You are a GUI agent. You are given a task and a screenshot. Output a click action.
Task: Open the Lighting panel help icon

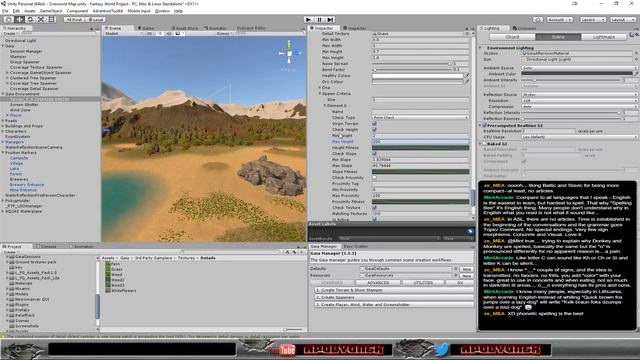point(632,36)
